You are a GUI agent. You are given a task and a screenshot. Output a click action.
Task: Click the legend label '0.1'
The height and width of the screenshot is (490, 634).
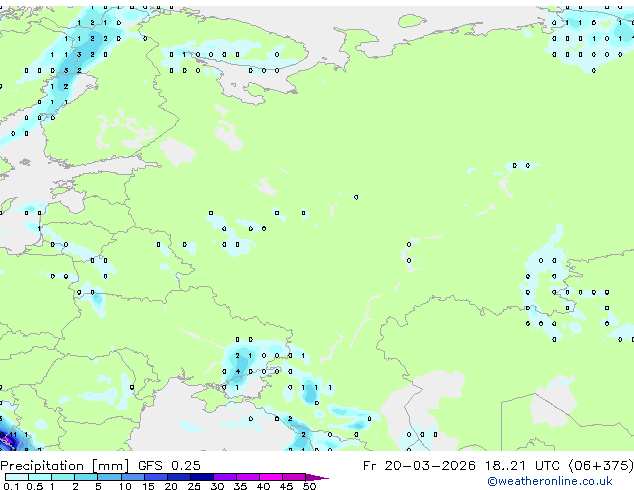pyautogui.click(x=11, y=486)
